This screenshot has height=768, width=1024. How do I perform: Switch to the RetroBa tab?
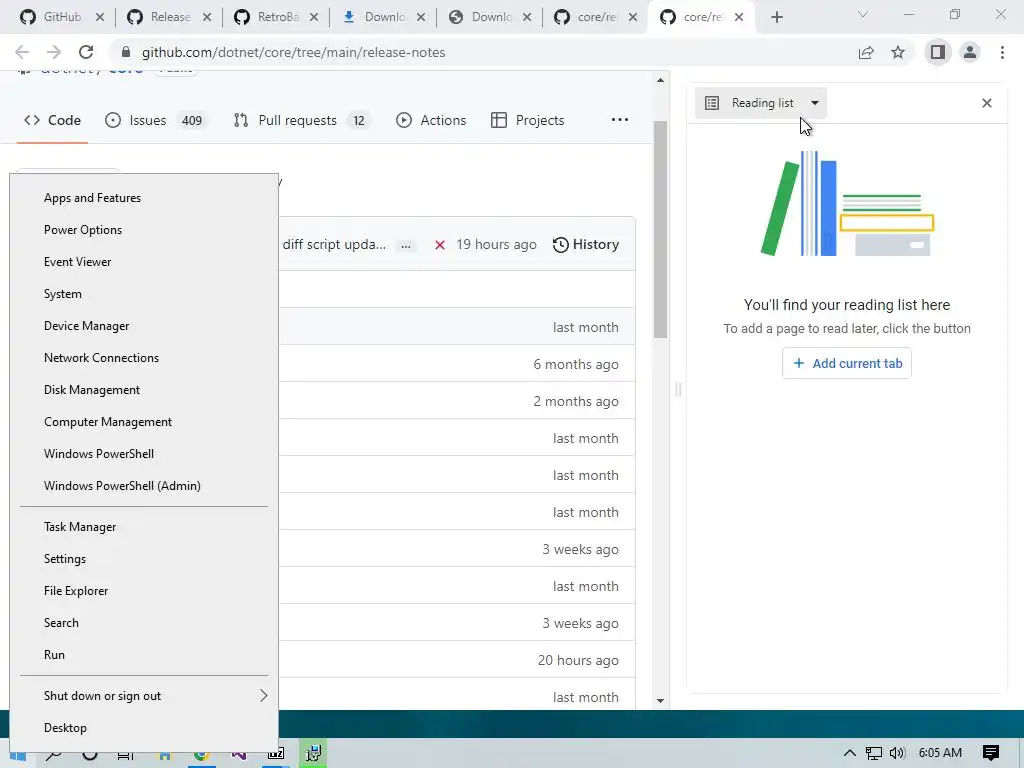pos(266,17)
